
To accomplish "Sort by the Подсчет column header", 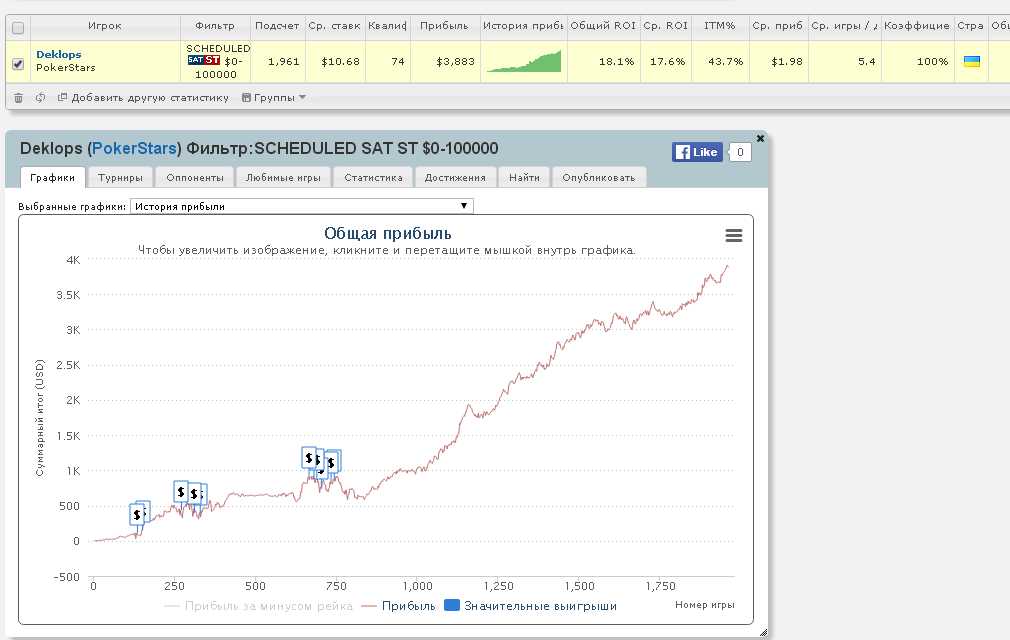I will [278, 26].
